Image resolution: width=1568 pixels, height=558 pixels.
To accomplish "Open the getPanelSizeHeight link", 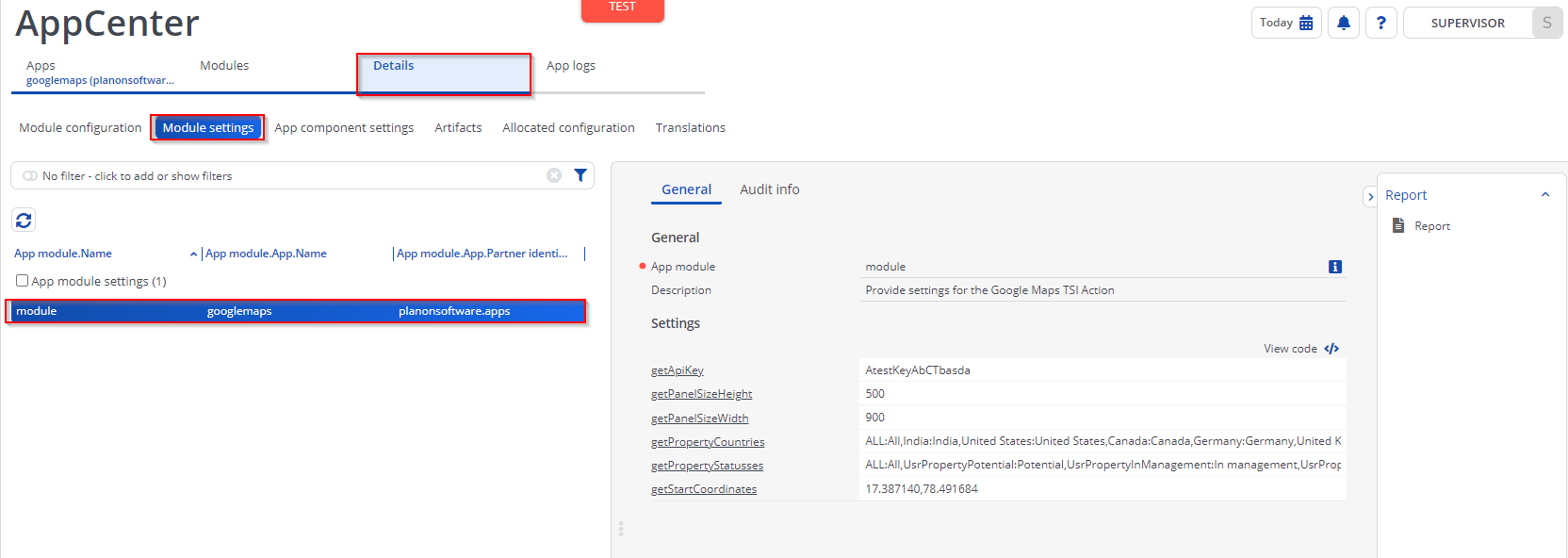I will click(x=701, y=394).
